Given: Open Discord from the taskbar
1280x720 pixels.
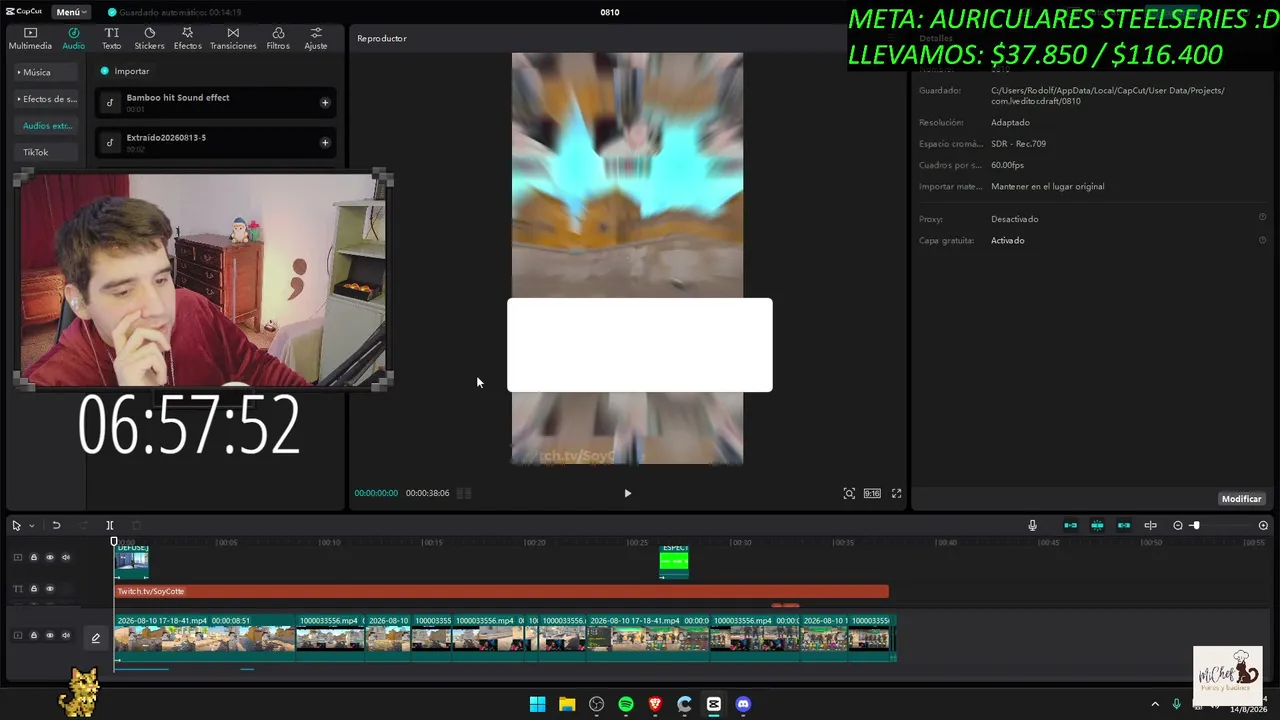Looking at the screenshot, I should point(743,704).
